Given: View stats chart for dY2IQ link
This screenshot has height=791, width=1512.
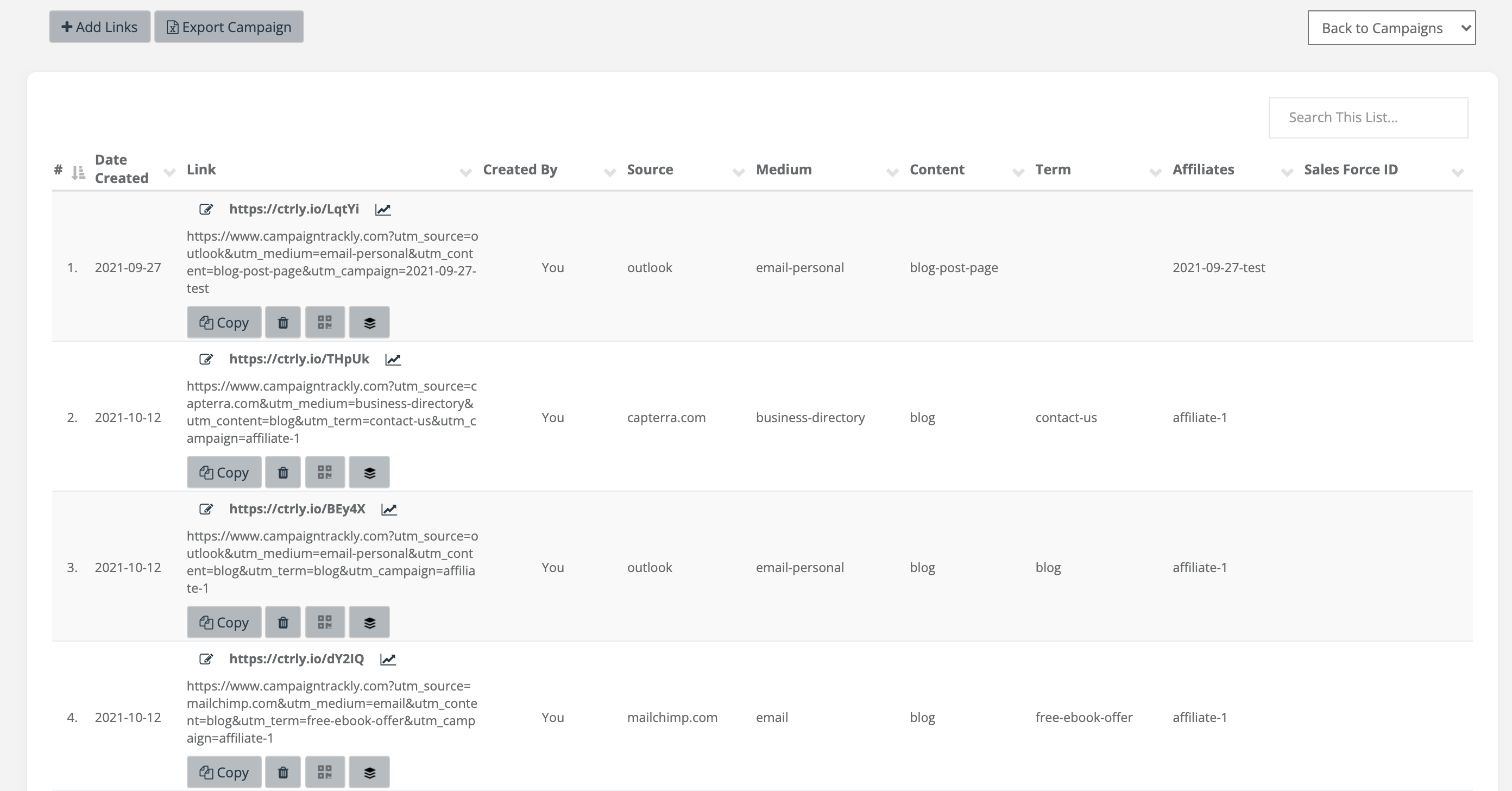Looking at the screenshot, I should (388, 659).
